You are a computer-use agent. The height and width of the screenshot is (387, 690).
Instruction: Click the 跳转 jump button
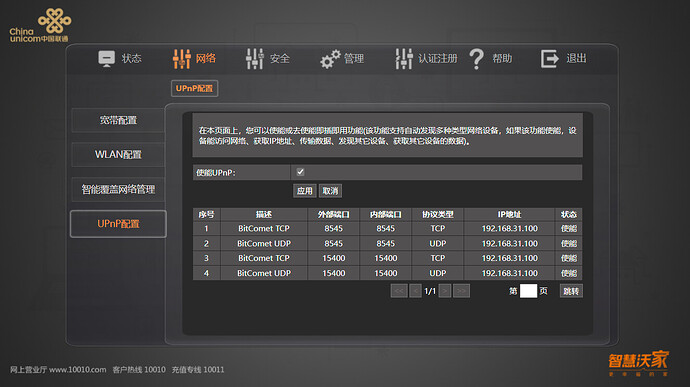(x=571, y=291)
